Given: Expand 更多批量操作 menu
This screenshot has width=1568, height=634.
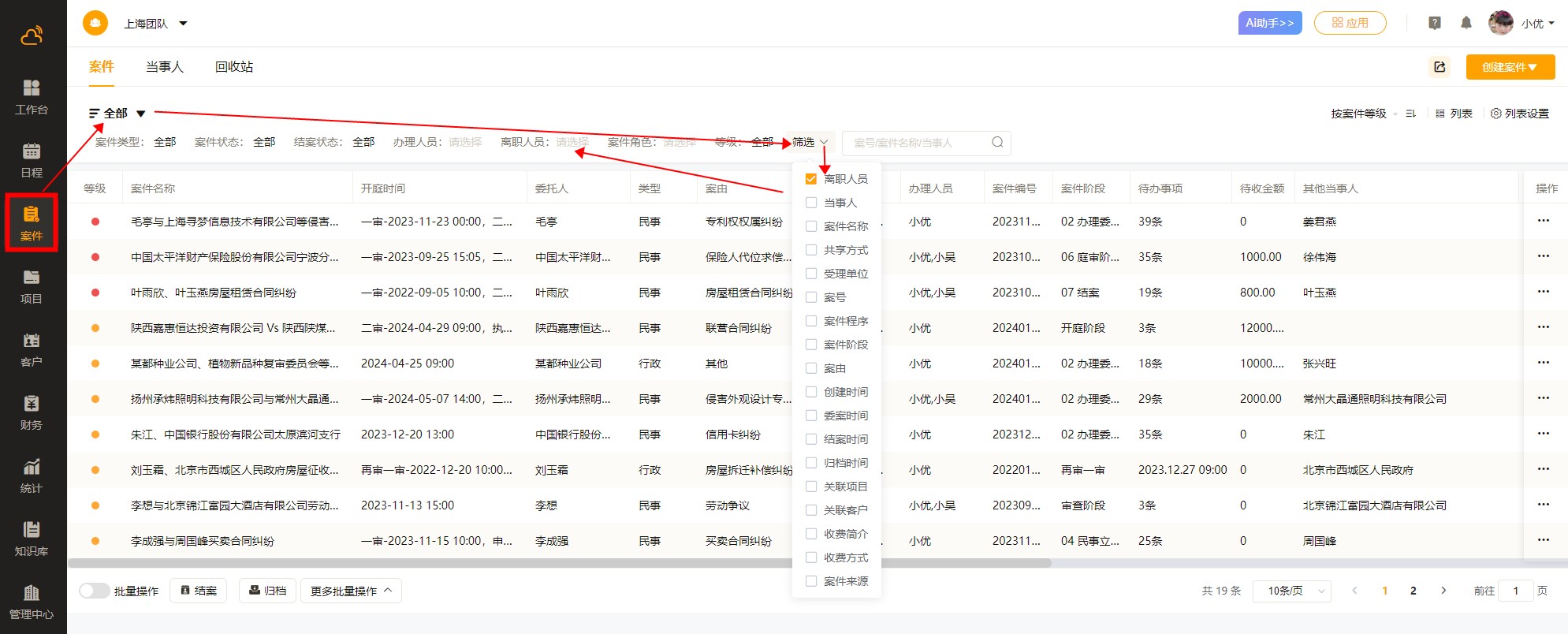Looking at the screenshot, I should coord(351,591).
